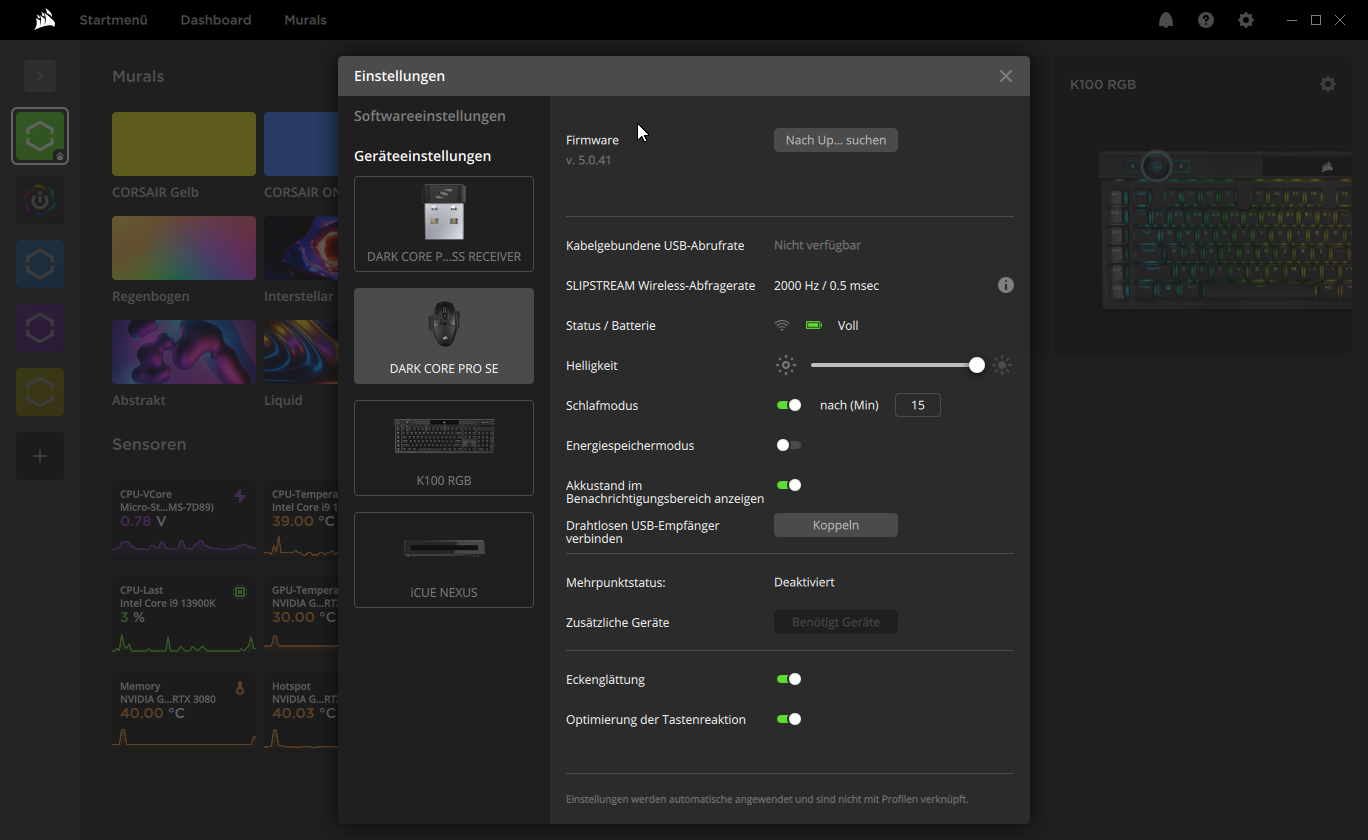This screenshot has height=840, width=1368.
Task: Toggle Eckenglättung switch
Action: 789,679
